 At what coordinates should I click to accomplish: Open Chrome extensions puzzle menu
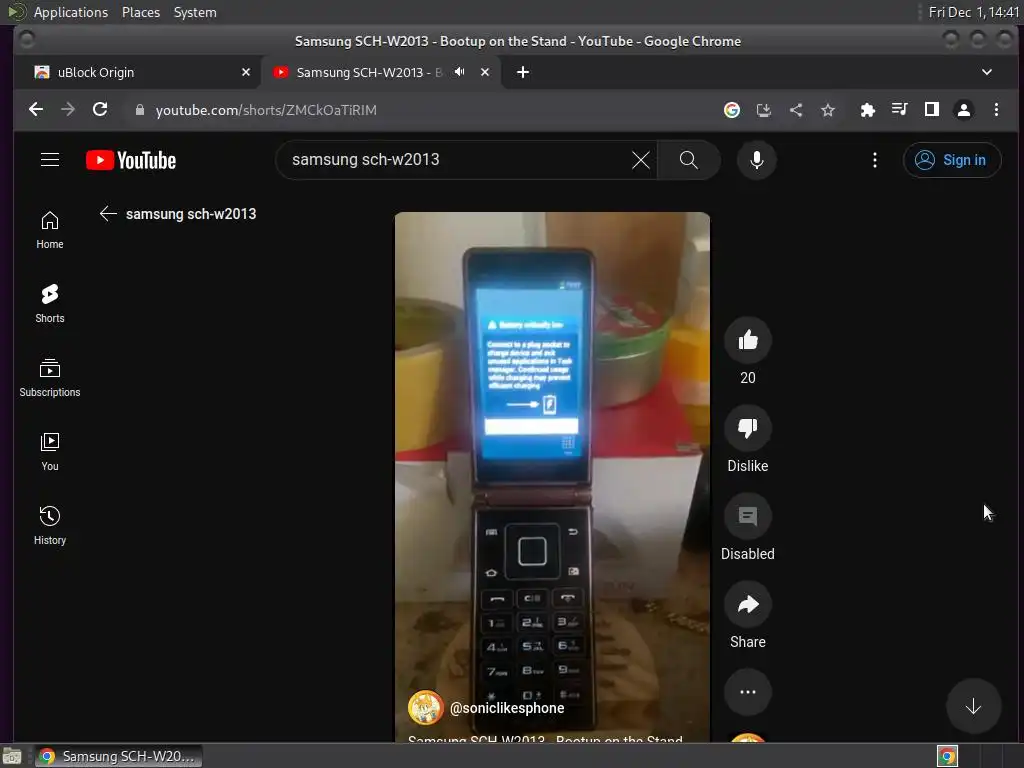click(x=867, y=110)
